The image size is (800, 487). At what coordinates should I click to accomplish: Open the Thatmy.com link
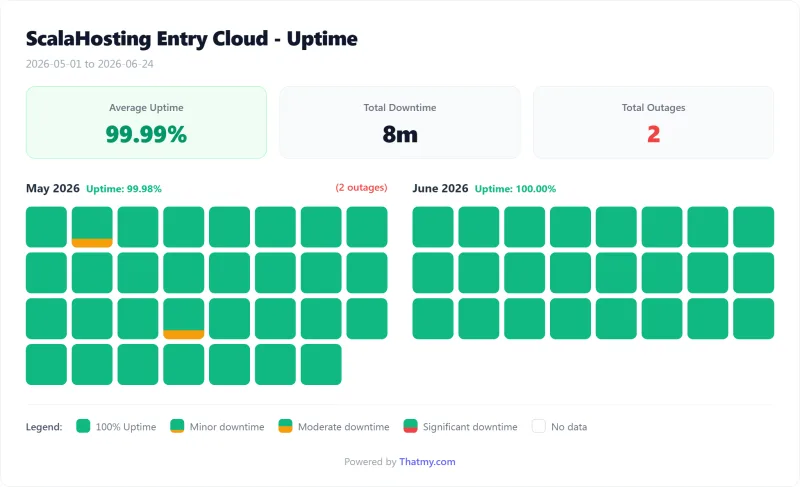tap(427, 462)
